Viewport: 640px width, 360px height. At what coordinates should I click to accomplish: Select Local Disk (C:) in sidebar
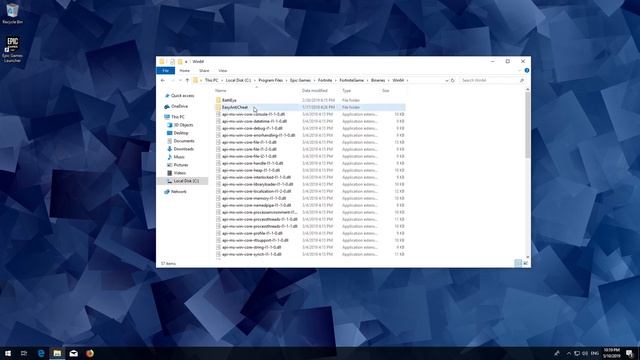183,181
